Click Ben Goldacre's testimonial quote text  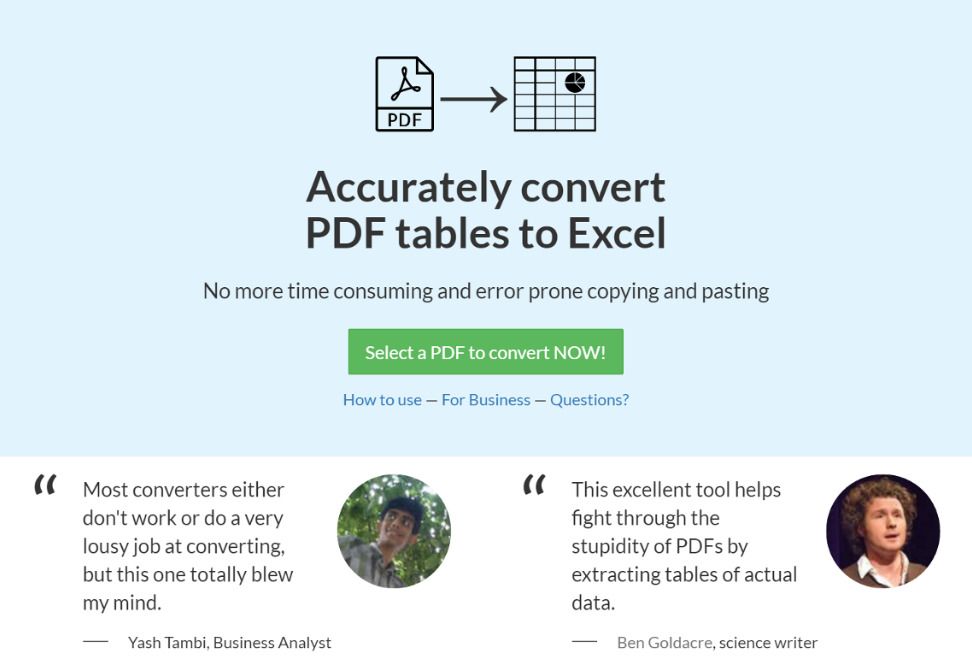tap(678, 545)
